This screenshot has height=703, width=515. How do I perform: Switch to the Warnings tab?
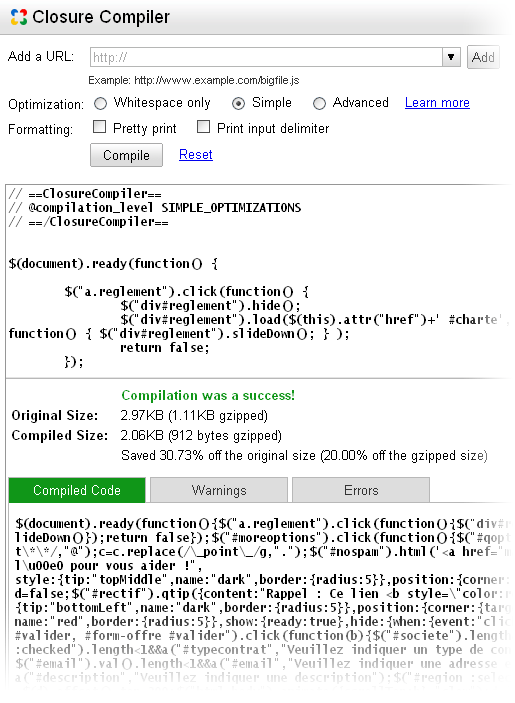219,490
